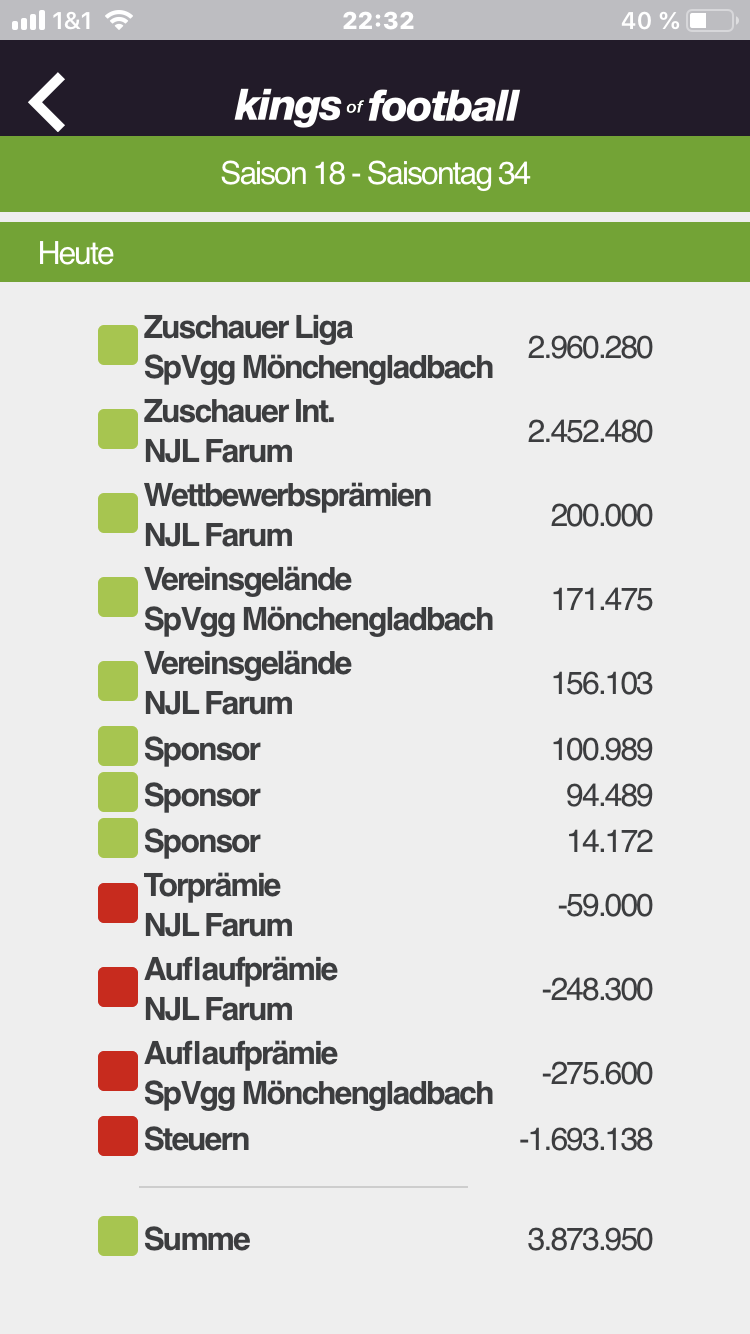The width and height of the screenshot is (750, 1334).
Task: Tap the Wi-Fi icon in status bar
Action: click(119, 20)
